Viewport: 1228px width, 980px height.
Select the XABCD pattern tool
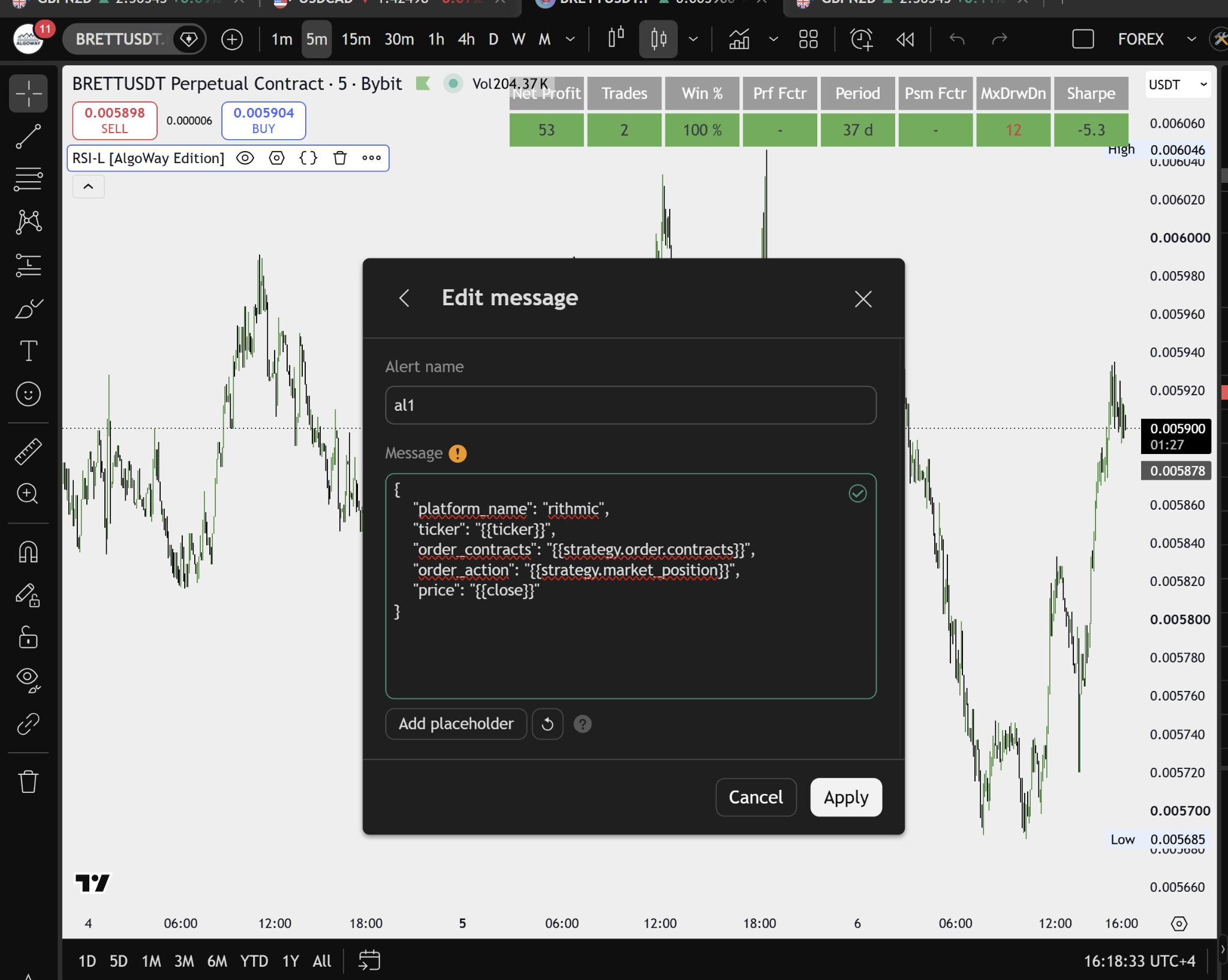28,222
